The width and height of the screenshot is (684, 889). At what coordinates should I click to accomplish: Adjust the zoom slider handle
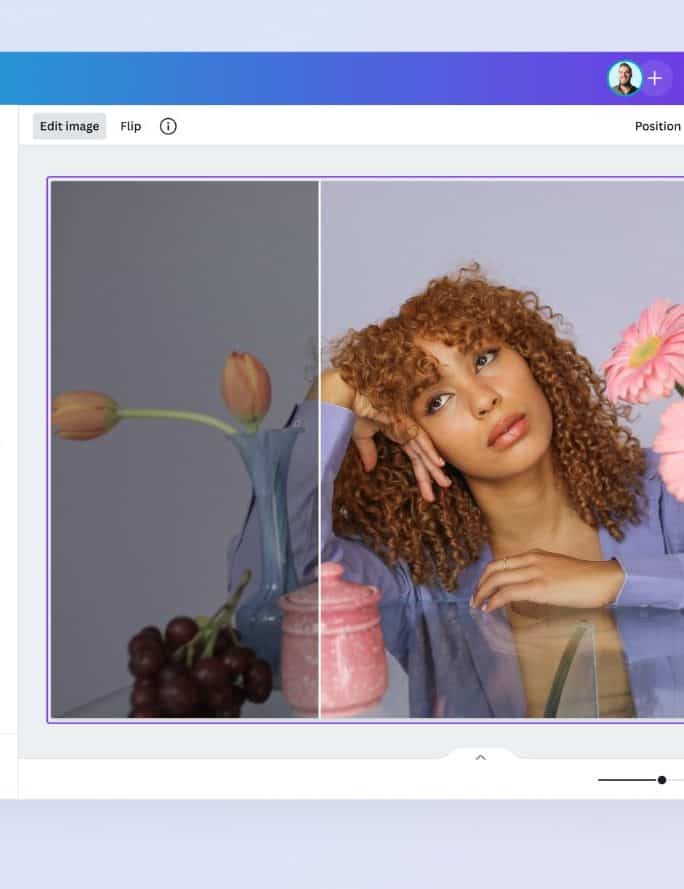tap(661, 780)
